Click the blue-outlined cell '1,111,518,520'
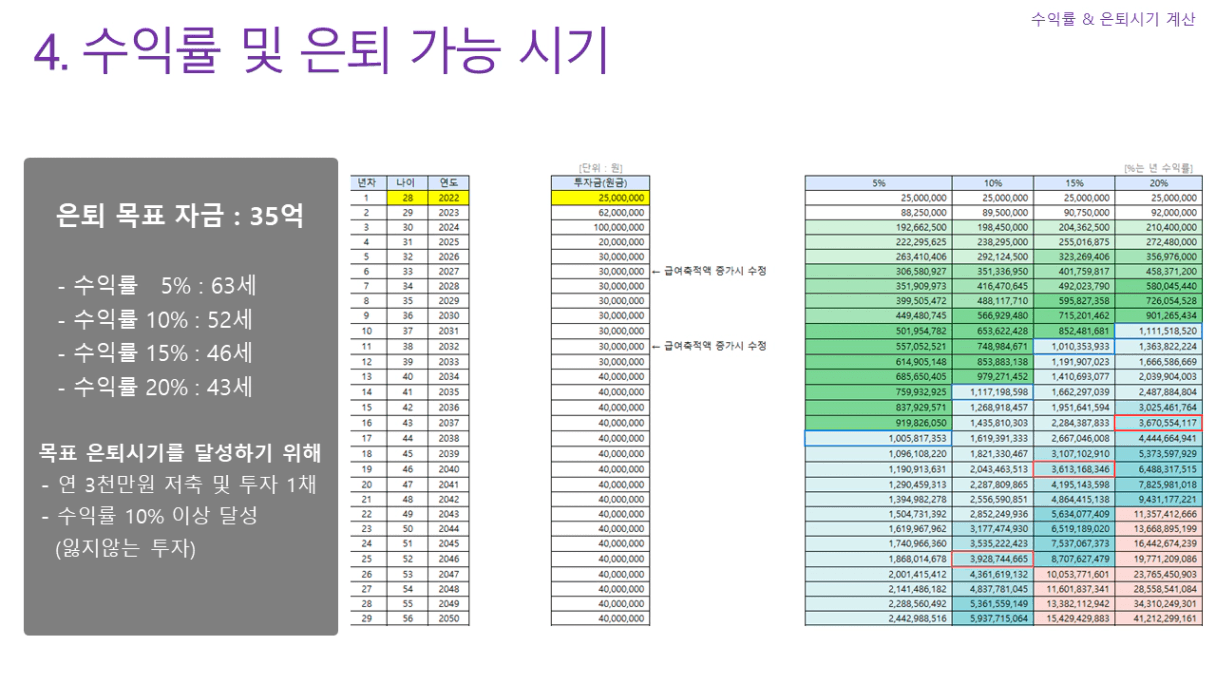 pyautogui.click(x=1158, y=330)
